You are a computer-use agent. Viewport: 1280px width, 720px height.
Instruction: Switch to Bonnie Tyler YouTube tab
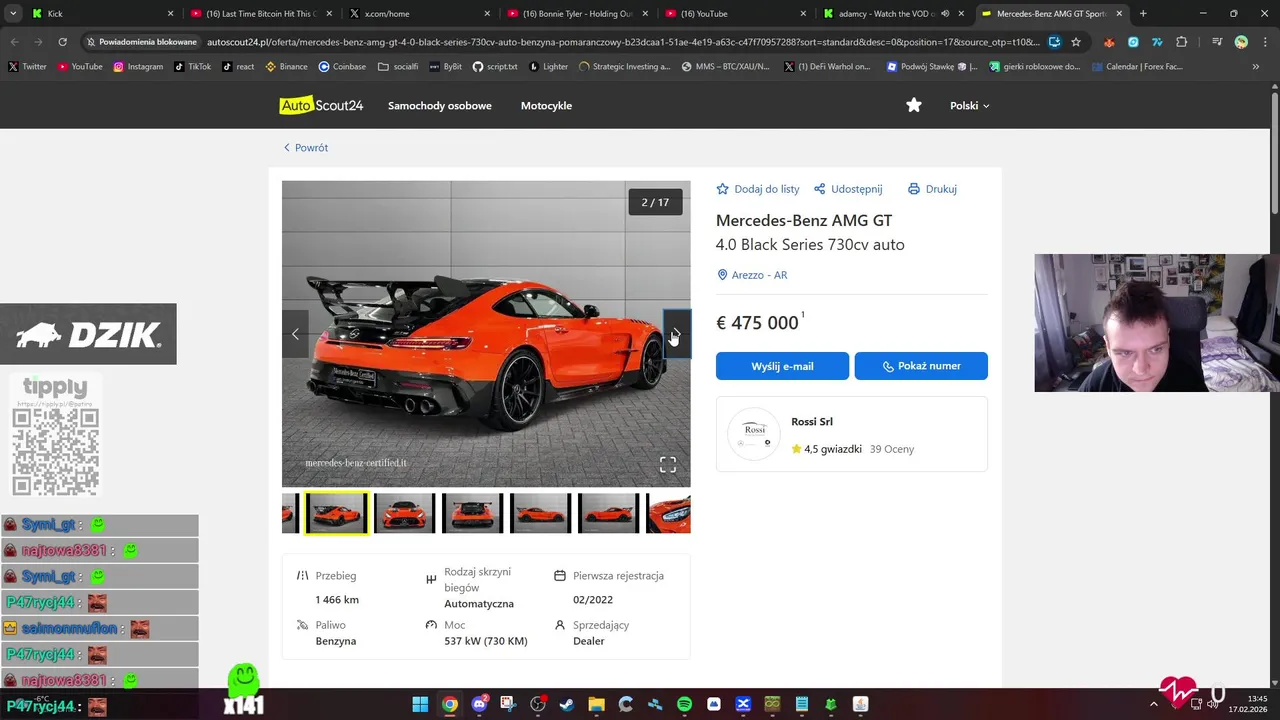[x=576, y=14]
